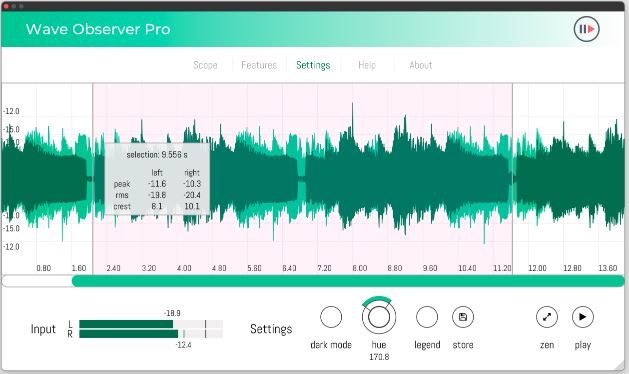Click the hue knob
This screenshot has width=629, height=374.
379,317
